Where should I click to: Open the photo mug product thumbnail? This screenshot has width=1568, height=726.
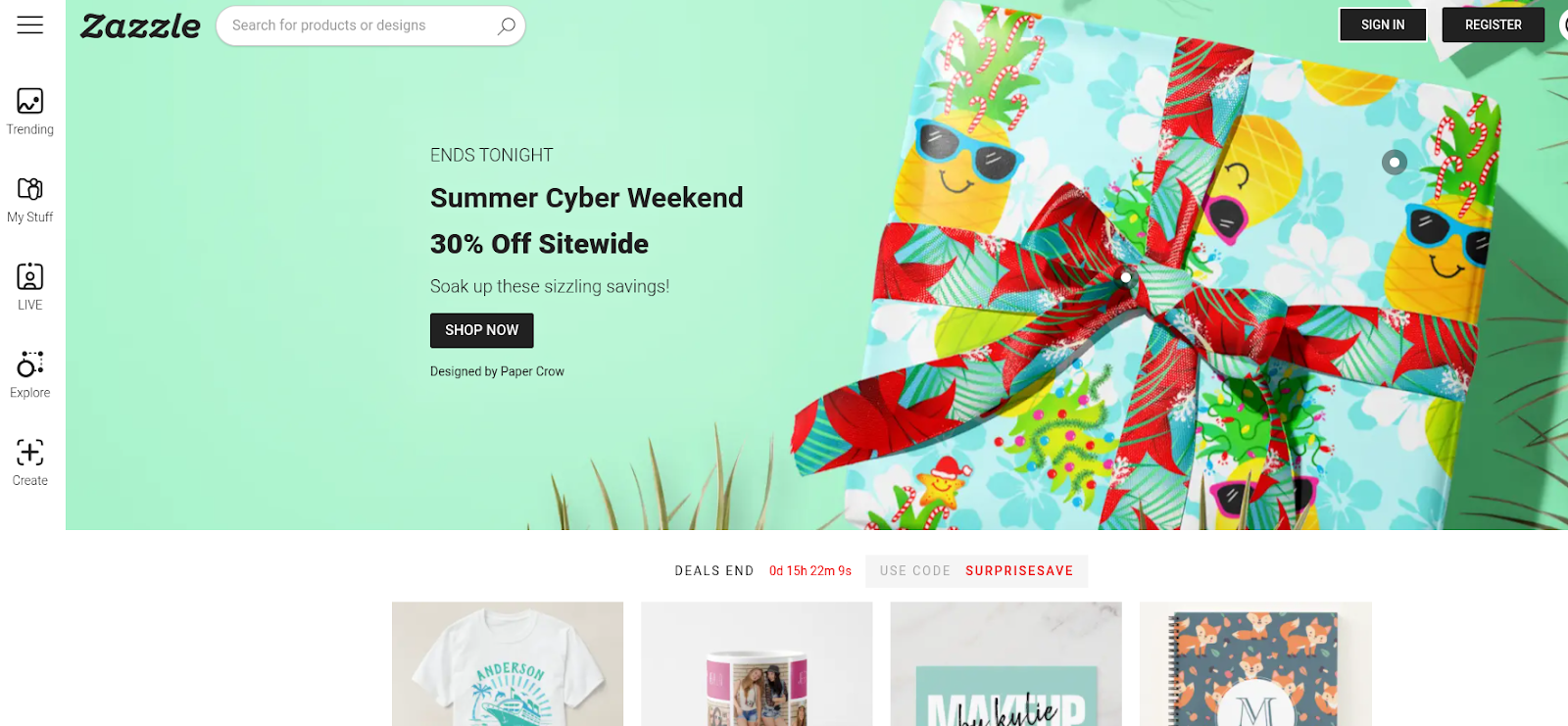click(757, 664)
